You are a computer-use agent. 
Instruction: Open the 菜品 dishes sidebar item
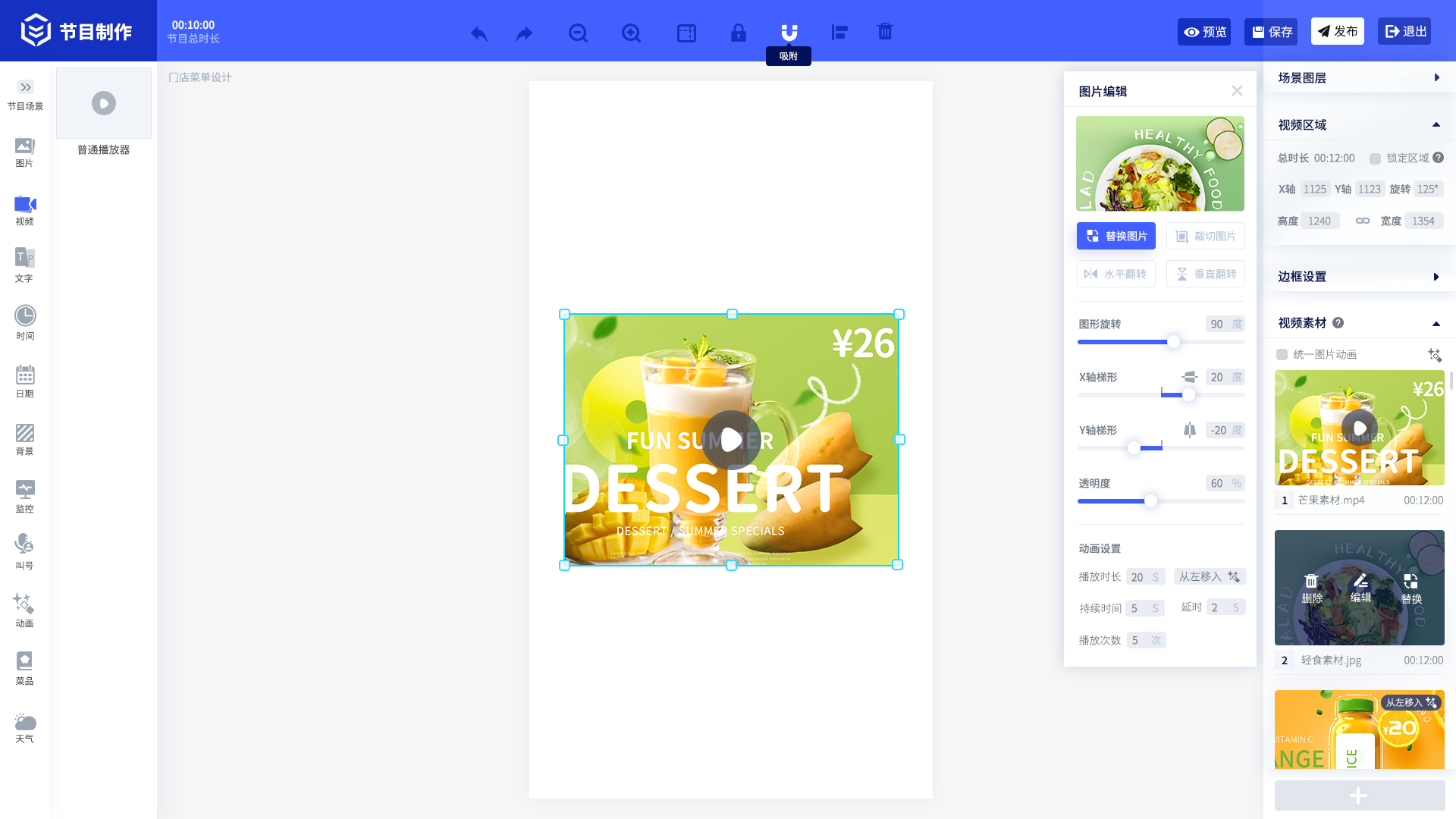coord(24,669)
